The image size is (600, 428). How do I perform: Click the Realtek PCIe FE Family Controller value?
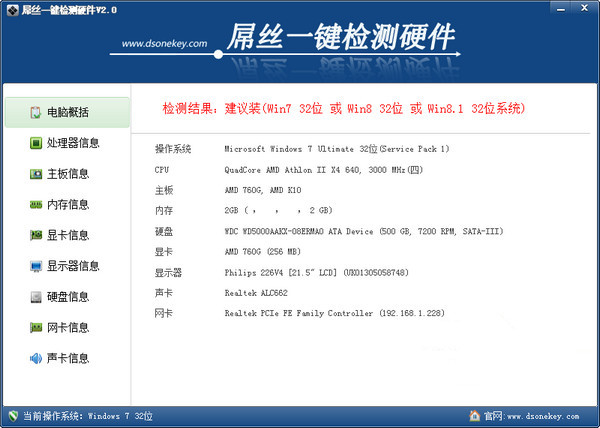[x=334, y=313]
